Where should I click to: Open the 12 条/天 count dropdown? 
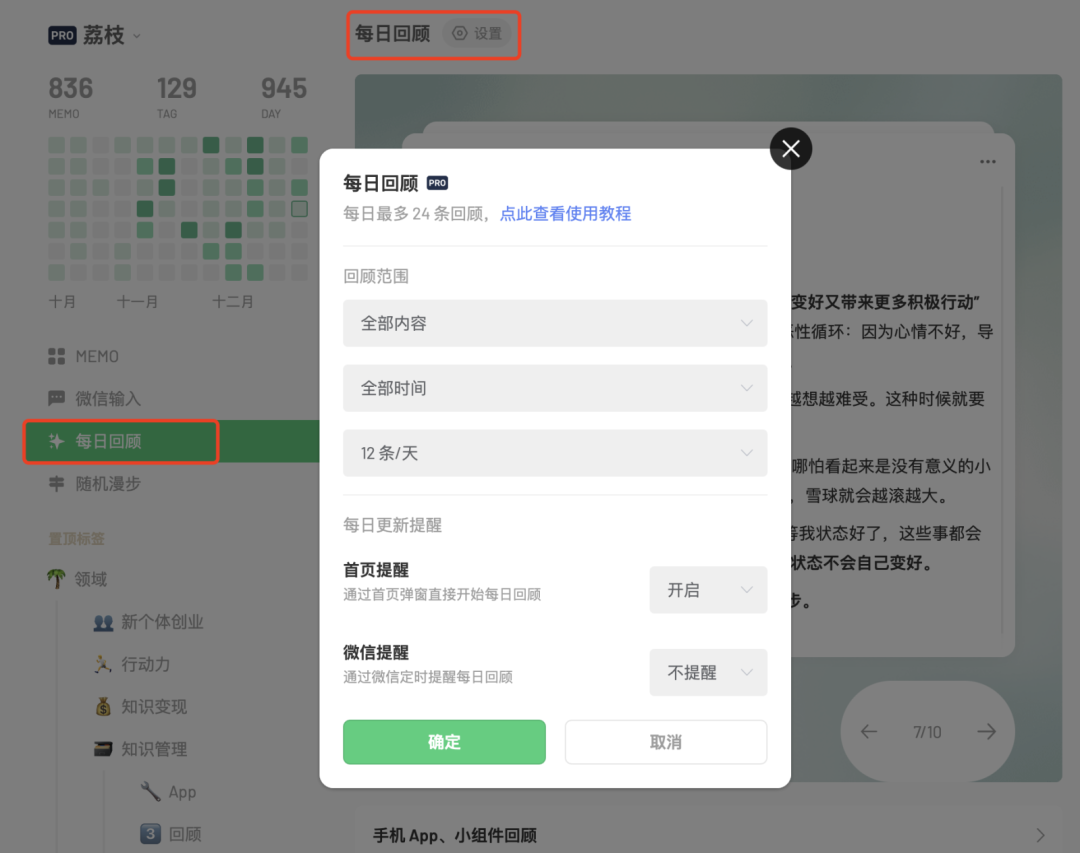pyautogui.click(x=555, y=453)
